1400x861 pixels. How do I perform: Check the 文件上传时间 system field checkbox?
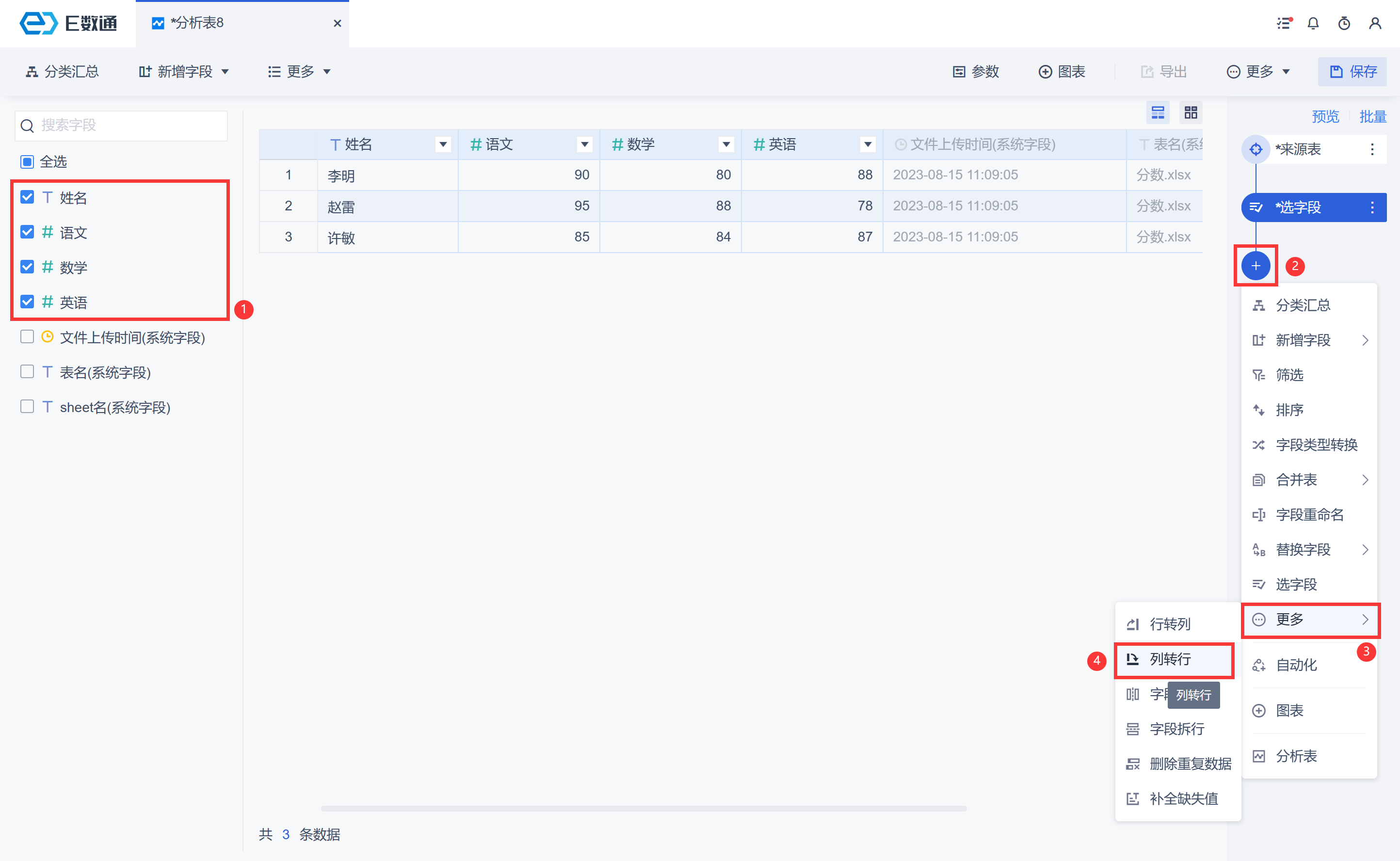click(x=27, y=336)
